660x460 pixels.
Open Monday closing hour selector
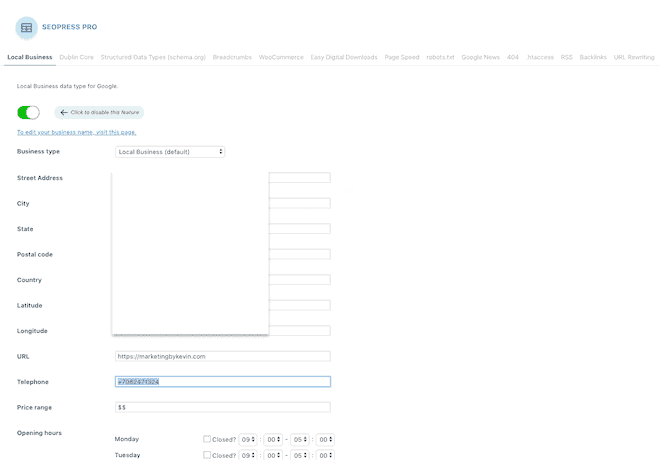pos(298,439)
